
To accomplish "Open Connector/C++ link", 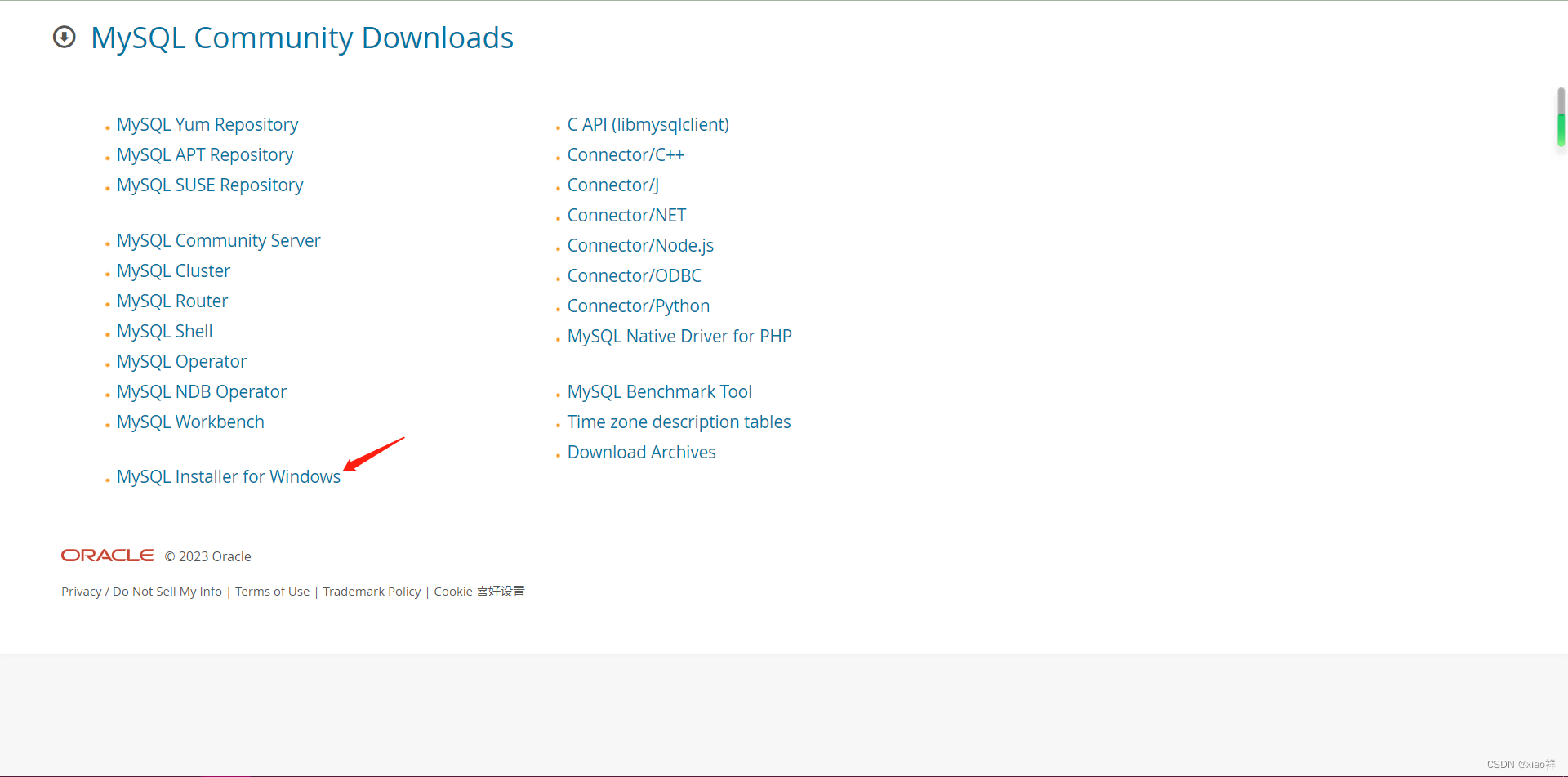I will click(x=626, y=154).
